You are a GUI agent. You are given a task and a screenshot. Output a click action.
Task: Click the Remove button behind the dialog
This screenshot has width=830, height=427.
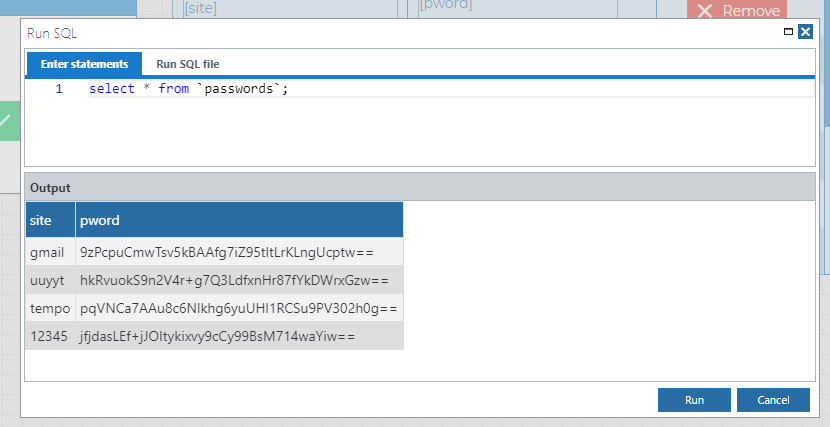pos(737,10)
